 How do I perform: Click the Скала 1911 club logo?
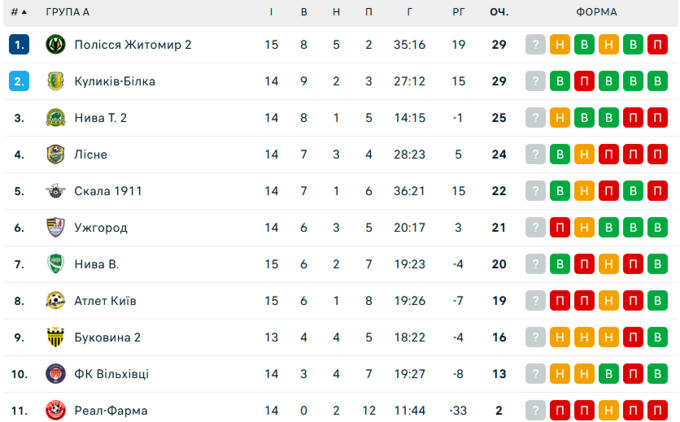[55, 191]
